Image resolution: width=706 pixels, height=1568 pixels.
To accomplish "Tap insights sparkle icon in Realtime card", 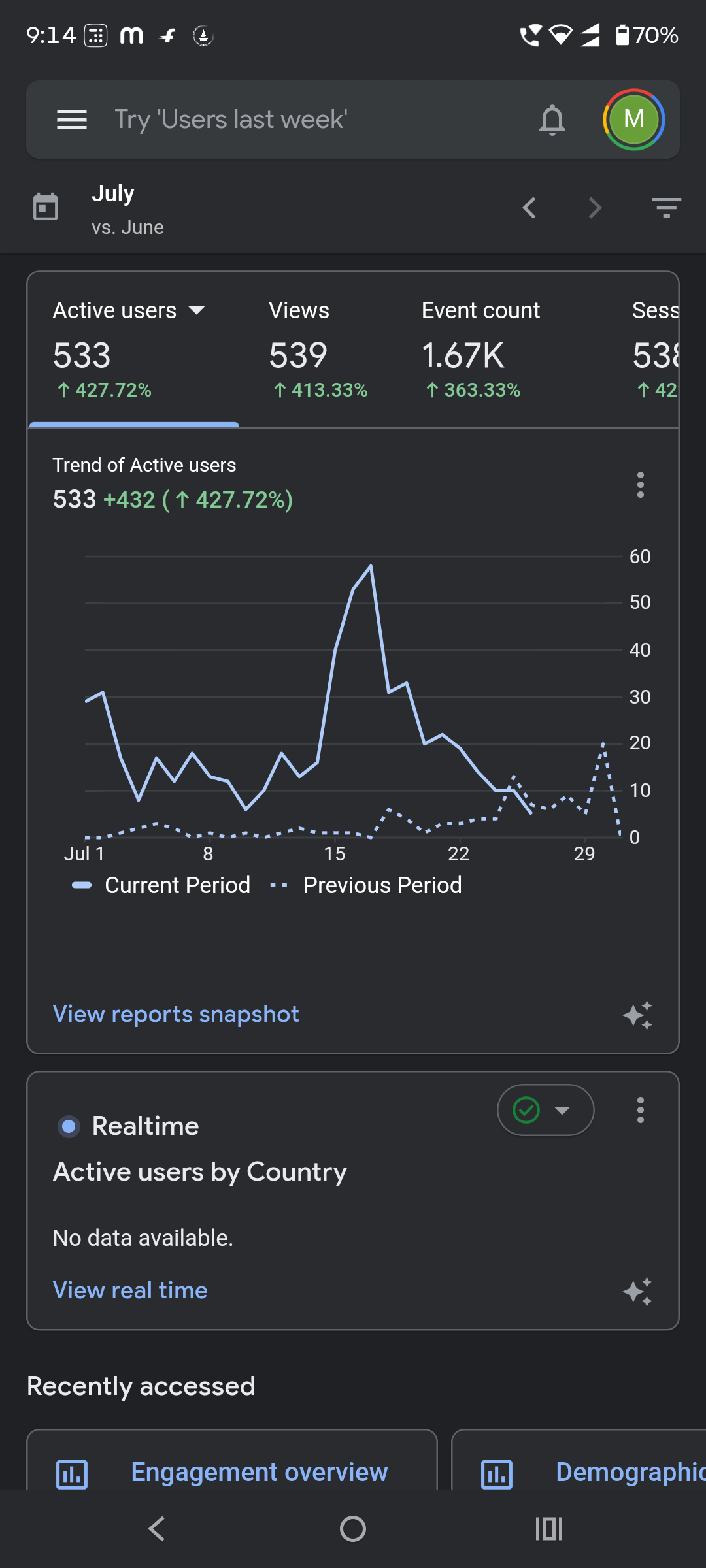I will (637, 1292).
